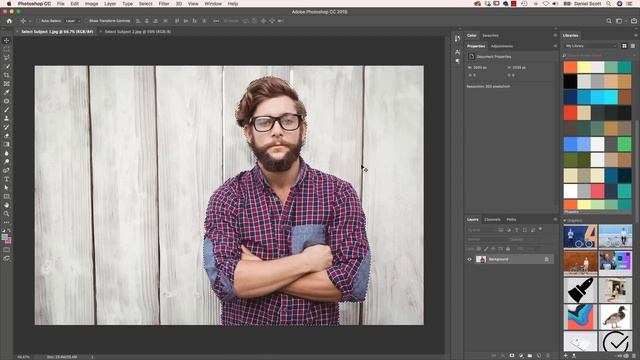640x360 pixels.
Task: Click the zoom percentage in the status bar
Action: point(23,357)
